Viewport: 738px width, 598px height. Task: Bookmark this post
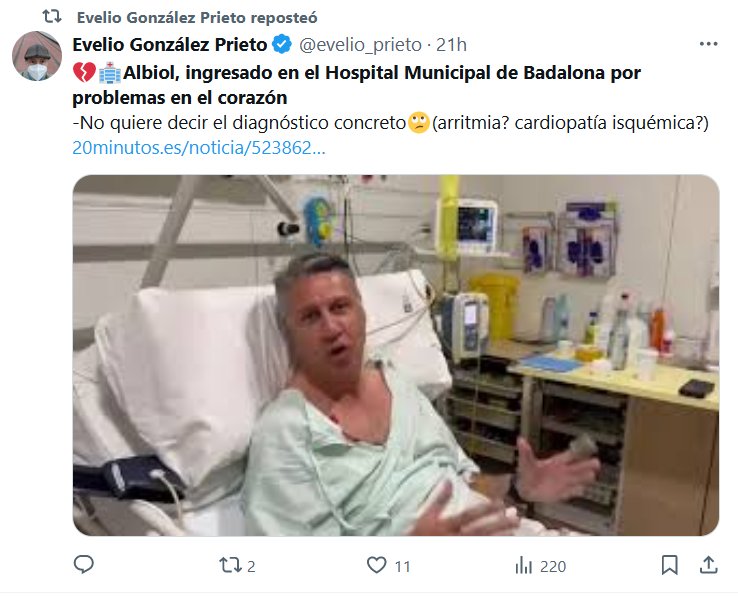pos(669,565)
